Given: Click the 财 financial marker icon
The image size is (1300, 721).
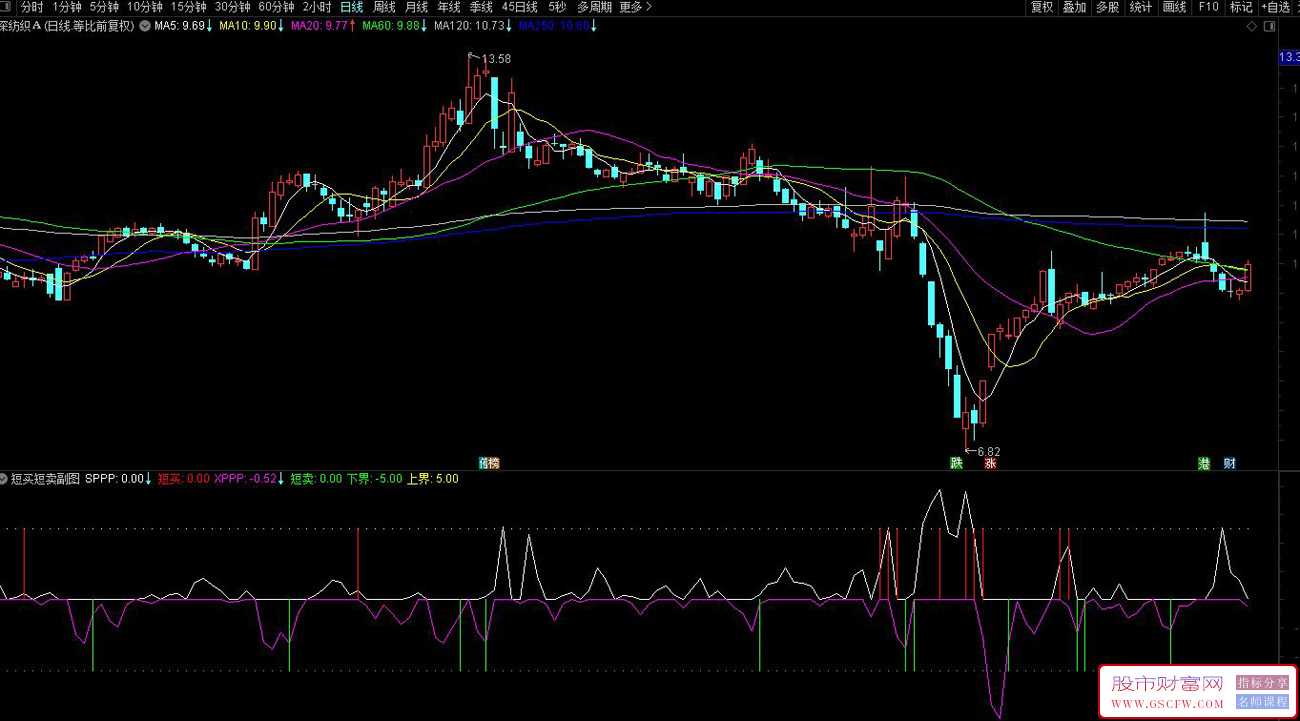Looking at the screenshot, I should coord(1229,463).
